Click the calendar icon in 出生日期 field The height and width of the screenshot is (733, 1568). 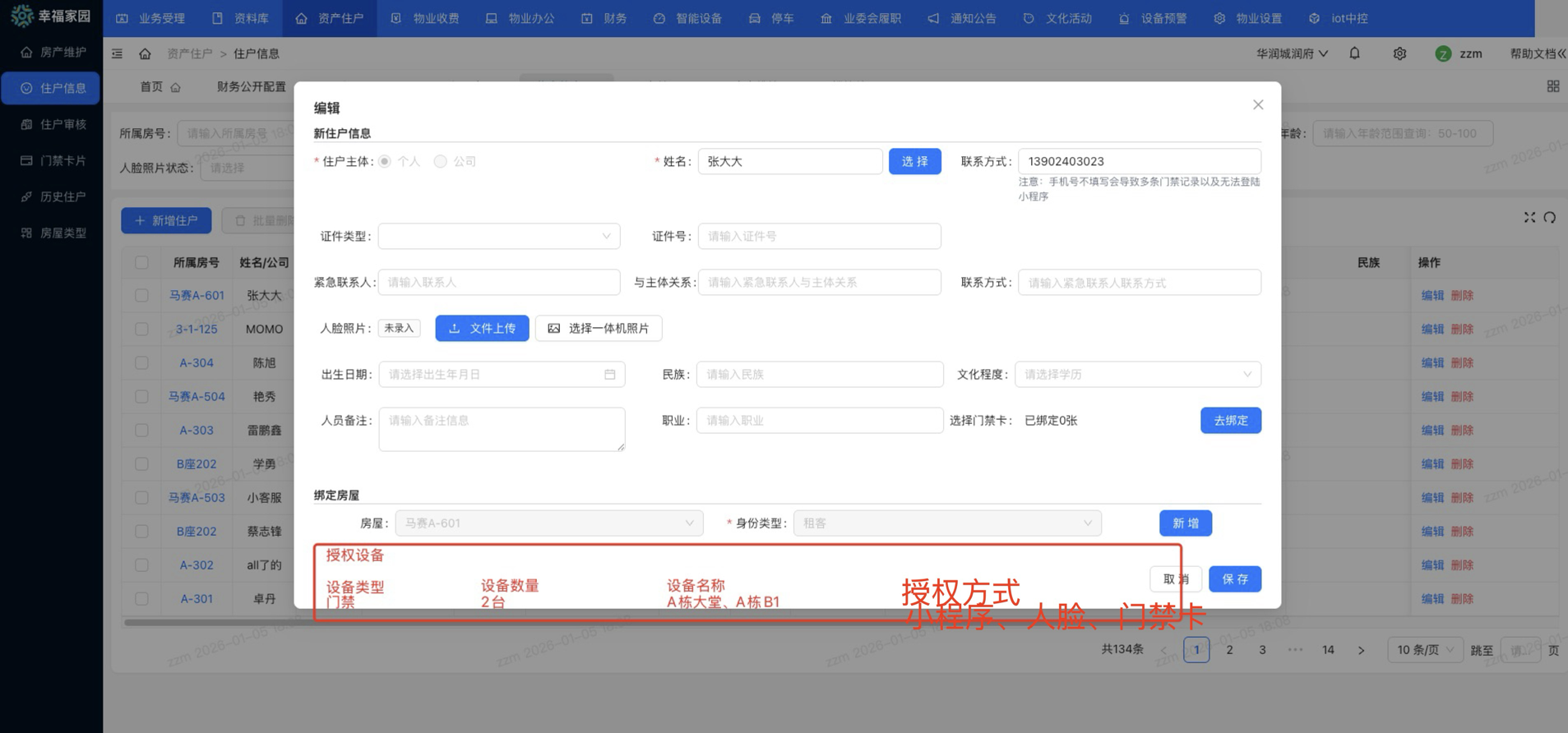tap(609, 375)
